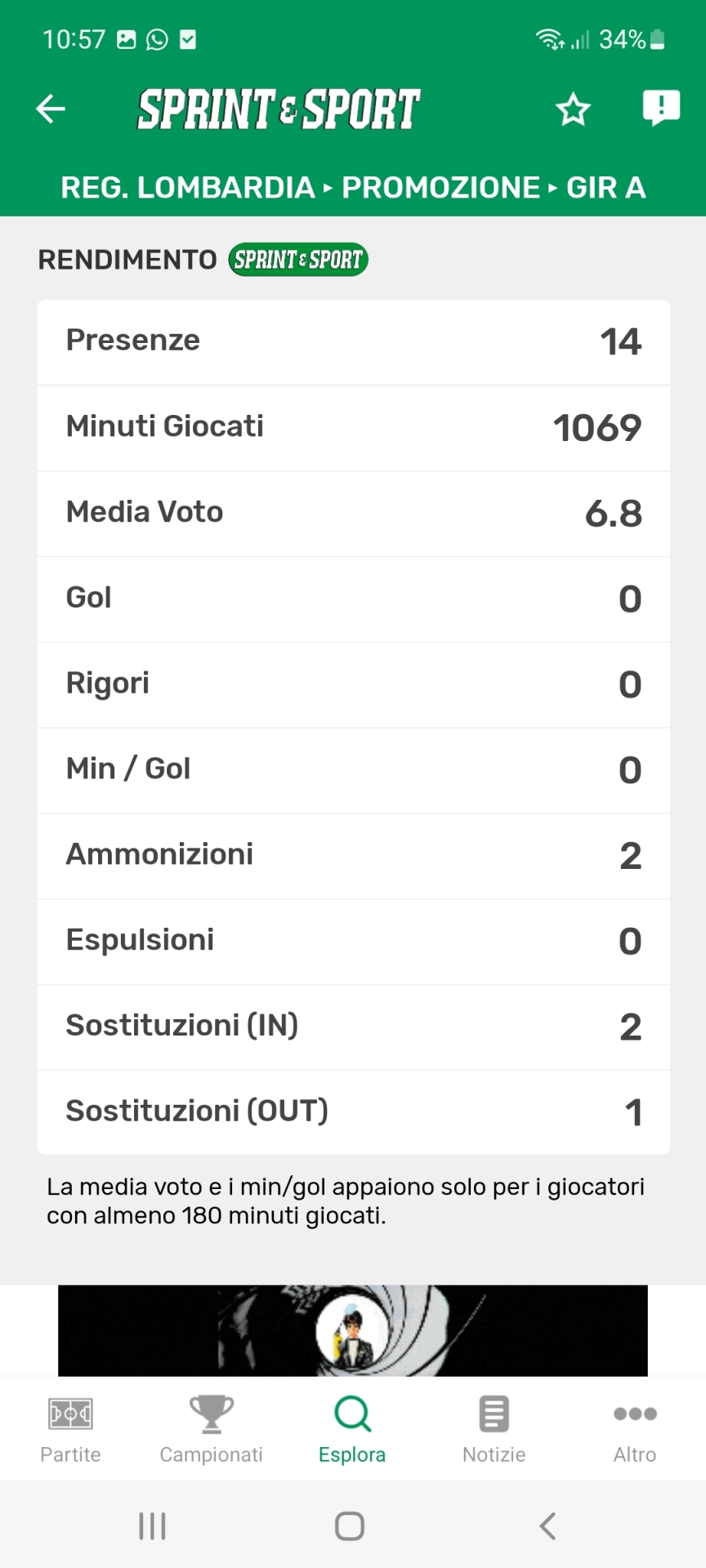Tap the report alert speech-bubble icon

click(x=661, y=108)
